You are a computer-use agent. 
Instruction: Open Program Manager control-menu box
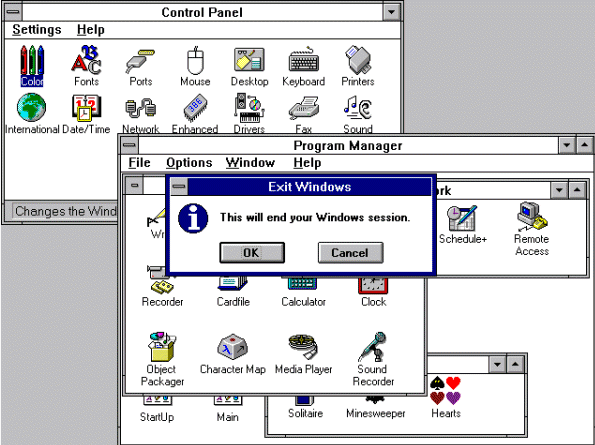tap(129, 145)
